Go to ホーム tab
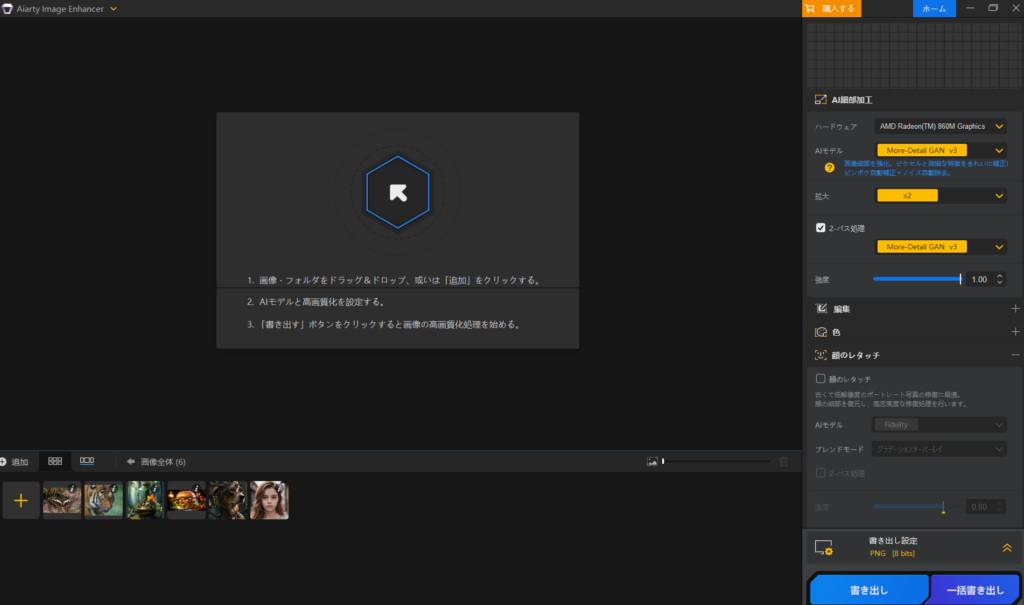The width and height of the screenshot is (1024, 605). [934, 8]
